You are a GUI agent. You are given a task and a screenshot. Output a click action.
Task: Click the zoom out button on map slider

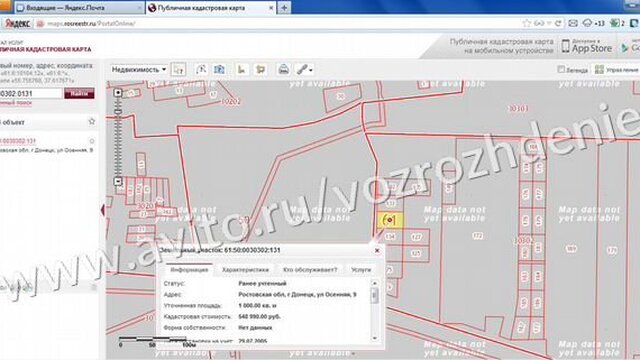118,181
